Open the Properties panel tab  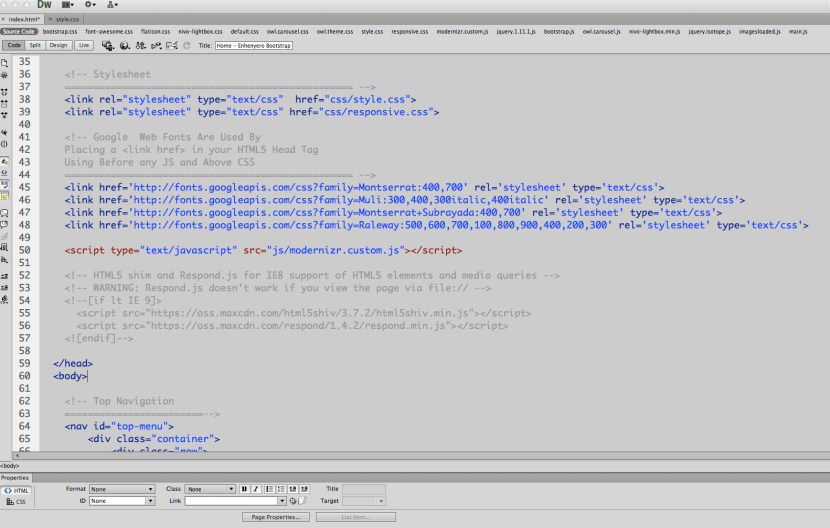coord(15,478)
